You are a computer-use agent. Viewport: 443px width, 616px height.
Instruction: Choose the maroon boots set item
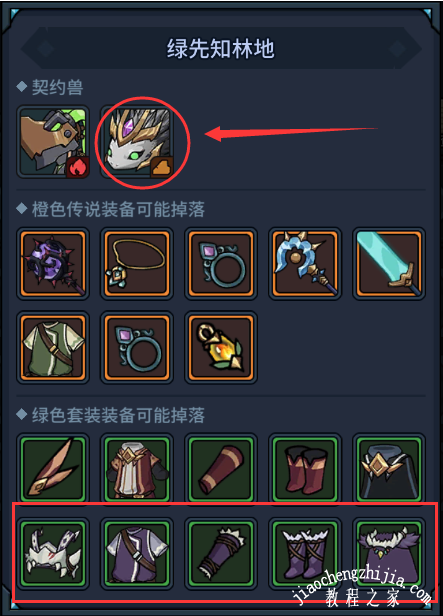pyautogui.click(x=305, y=469)
